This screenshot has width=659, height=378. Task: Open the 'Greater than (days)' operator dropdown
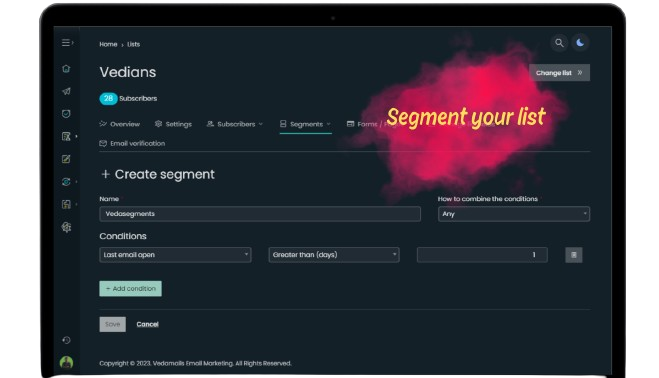click(x=334, y=255)
